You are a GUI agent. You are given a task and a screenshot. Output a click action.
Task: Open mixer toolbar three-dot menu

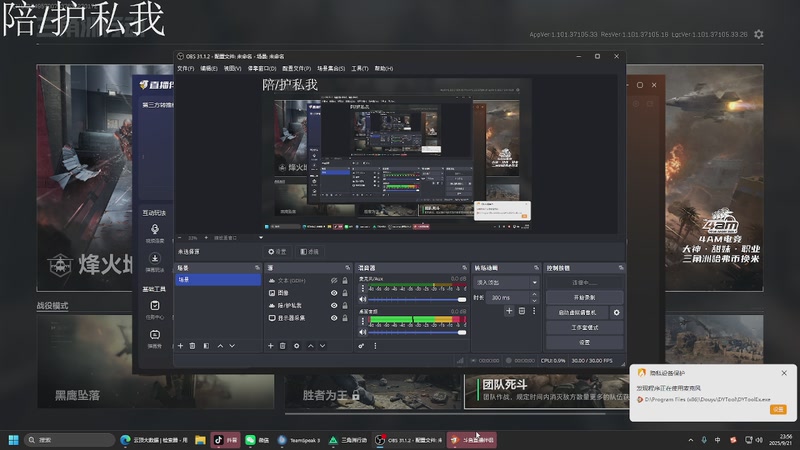click(375, 346)
